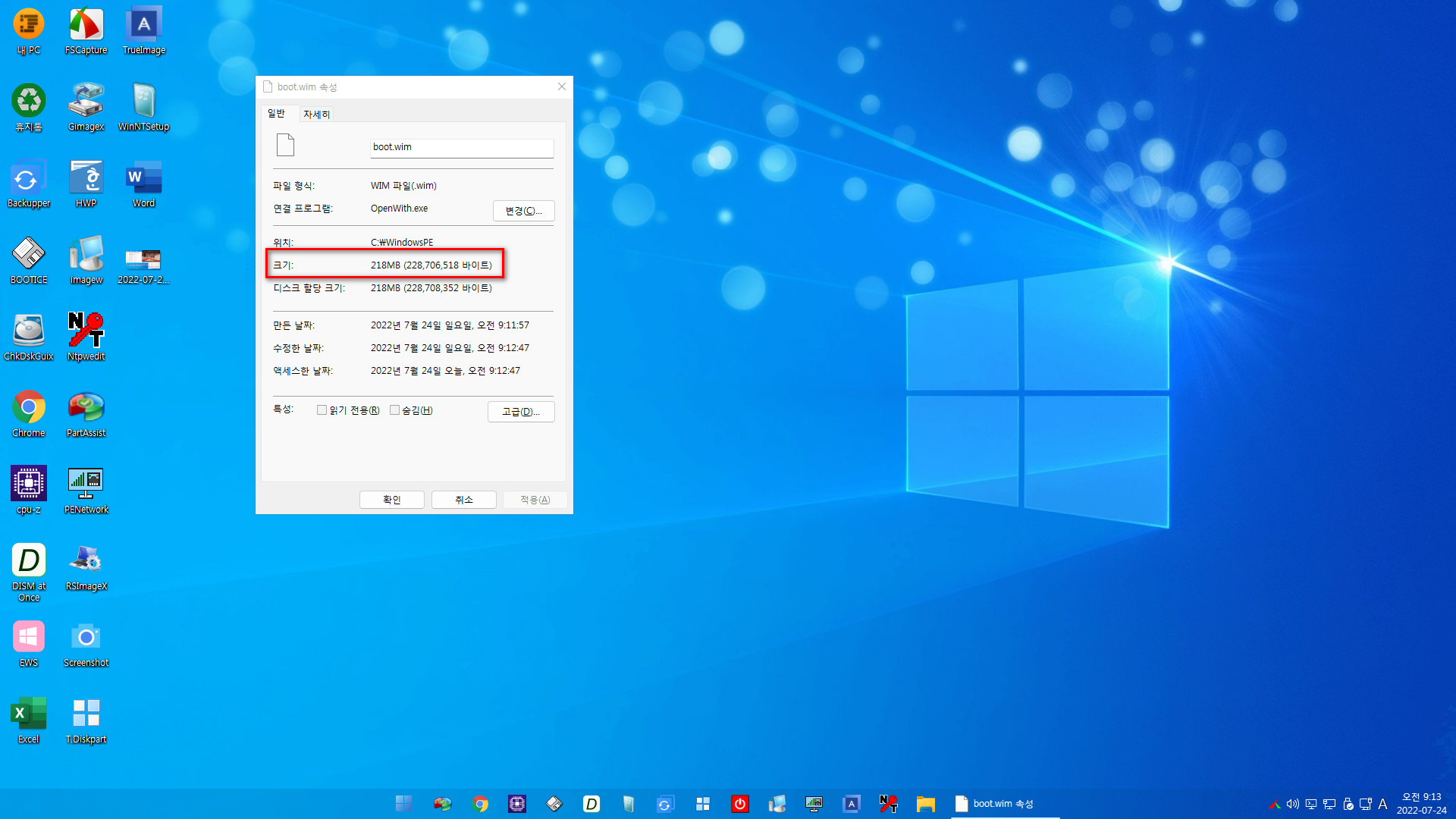
Task: Click the red power icon in taskbar
Action: pyautogui.click(x=739, y=804)
